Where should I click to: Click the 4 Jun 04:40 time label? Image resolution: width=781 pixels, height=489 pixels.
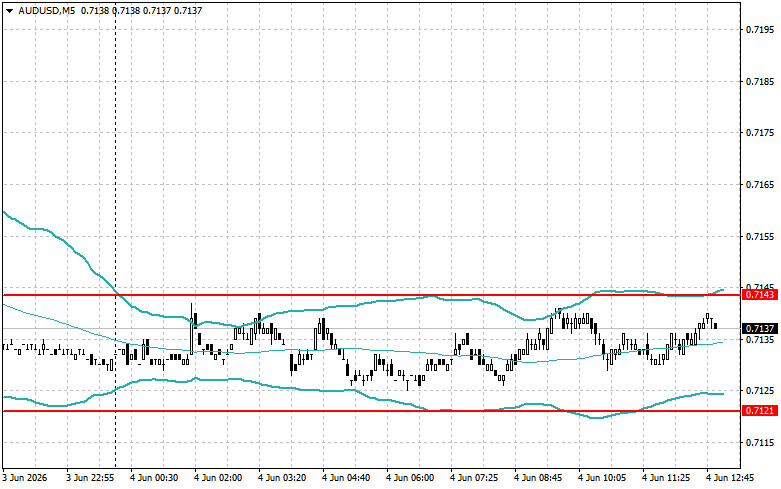pyautogui.click(x=346, y=478)
